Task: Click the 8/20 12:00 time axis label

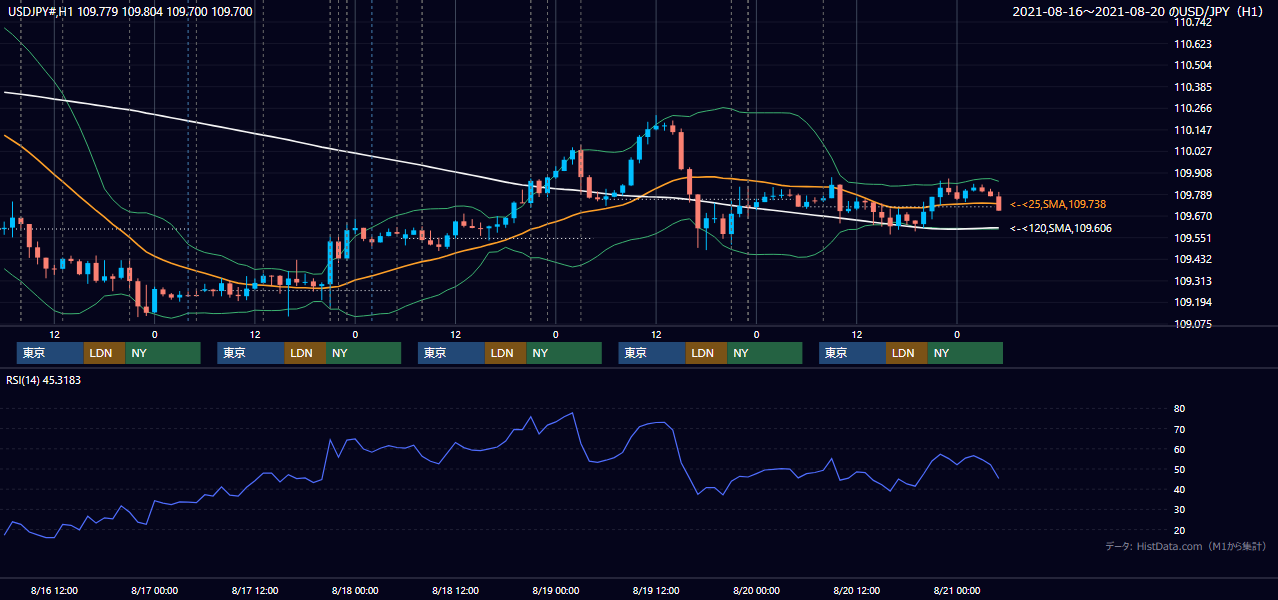Action: click(856, 590)
